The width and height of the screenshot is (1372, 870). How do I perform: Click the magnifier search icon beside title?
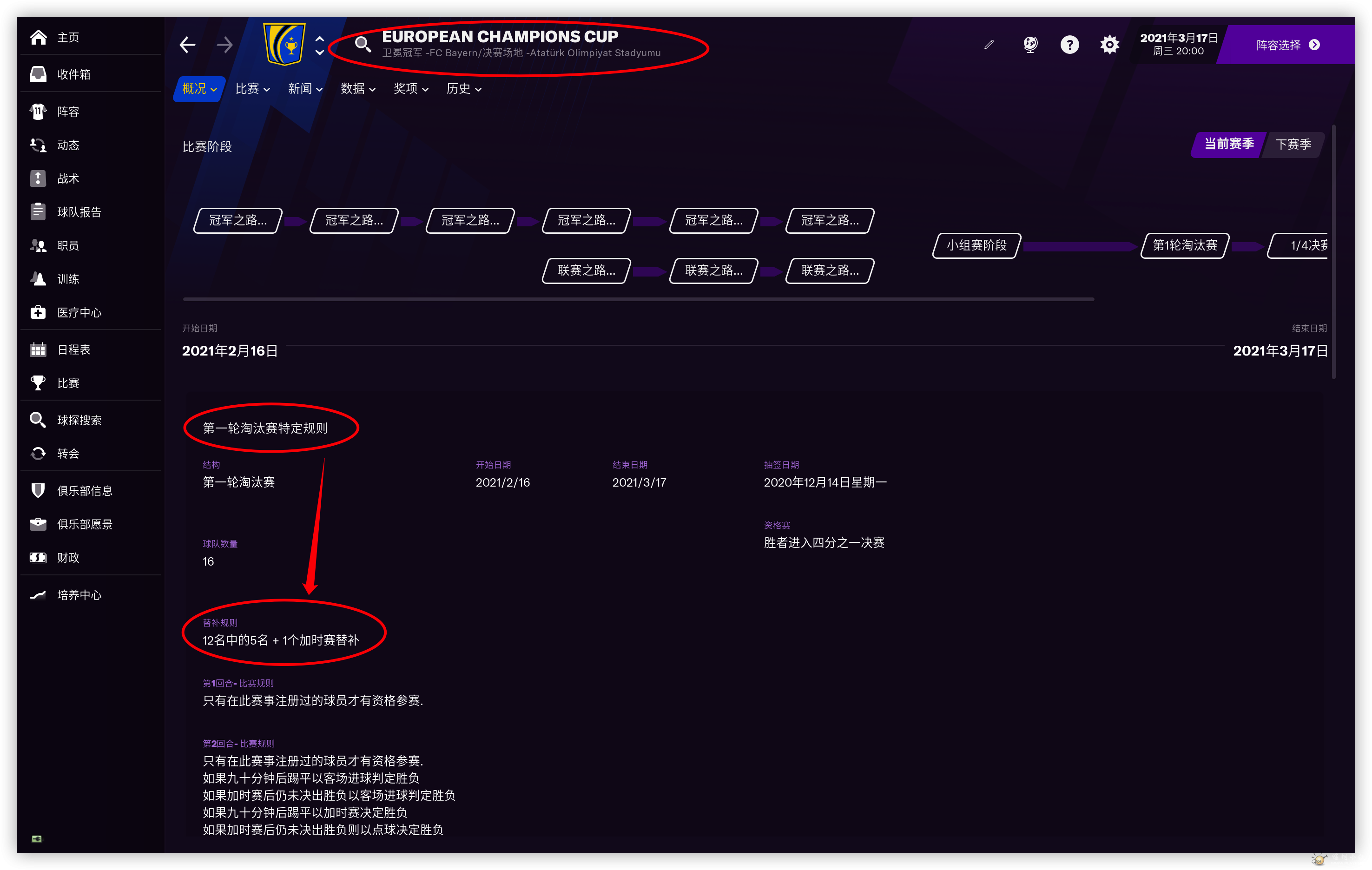click(363, 44)
